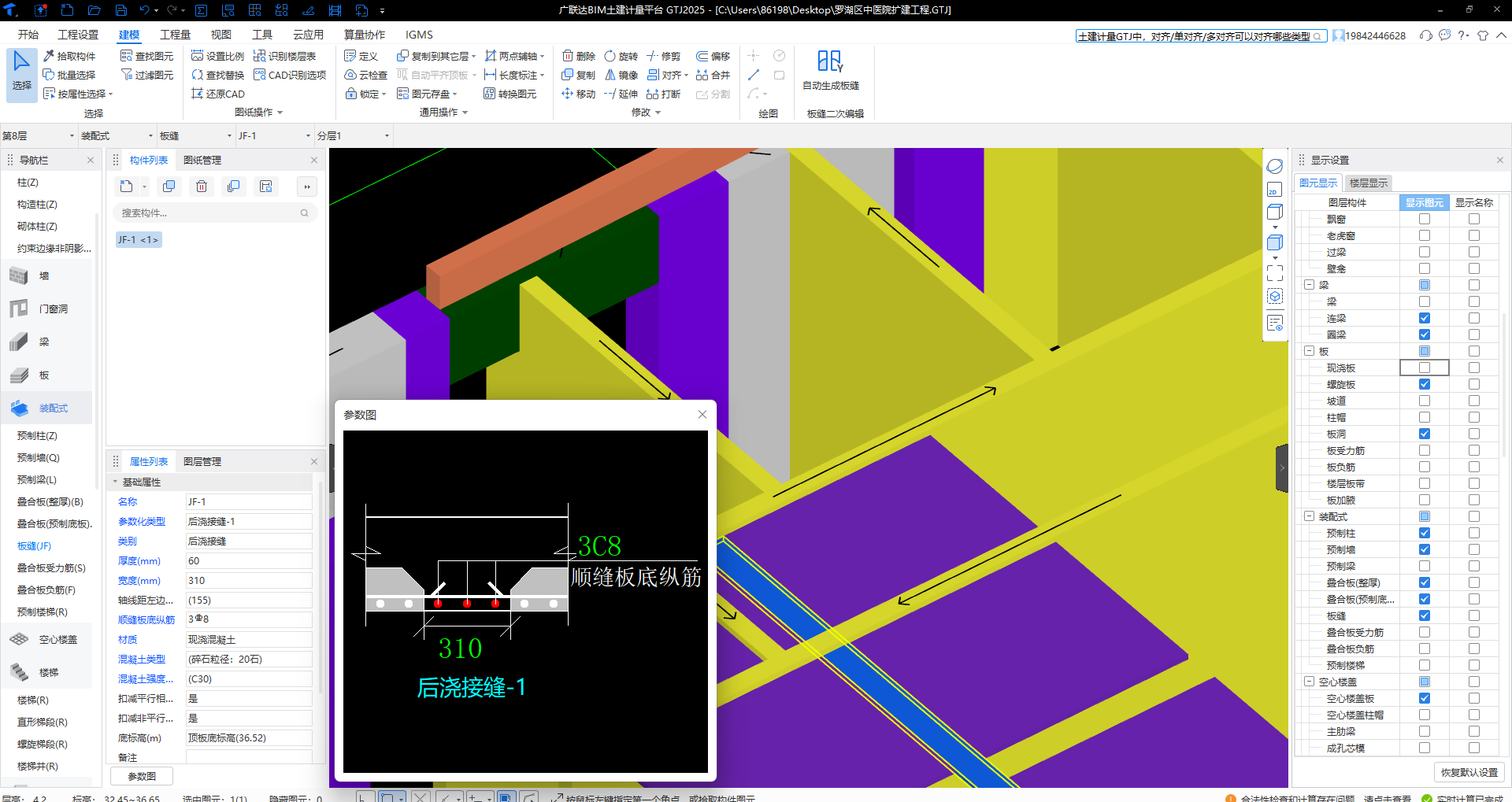The width and height of the screenshot is (1512, 802).
Task: Open the 视图 ribbon tab
Action: (221, 35)
